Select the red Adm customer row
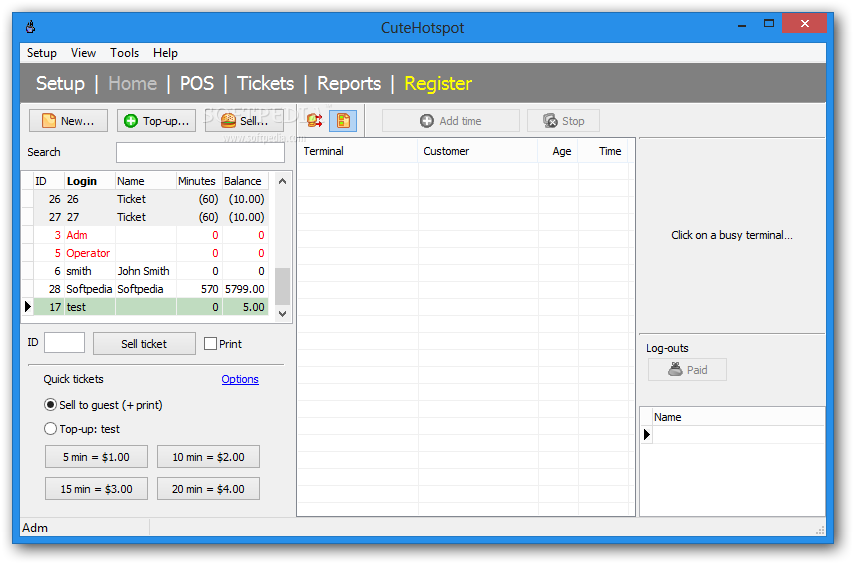Screen dimensions: 854x564 [145, 235]
